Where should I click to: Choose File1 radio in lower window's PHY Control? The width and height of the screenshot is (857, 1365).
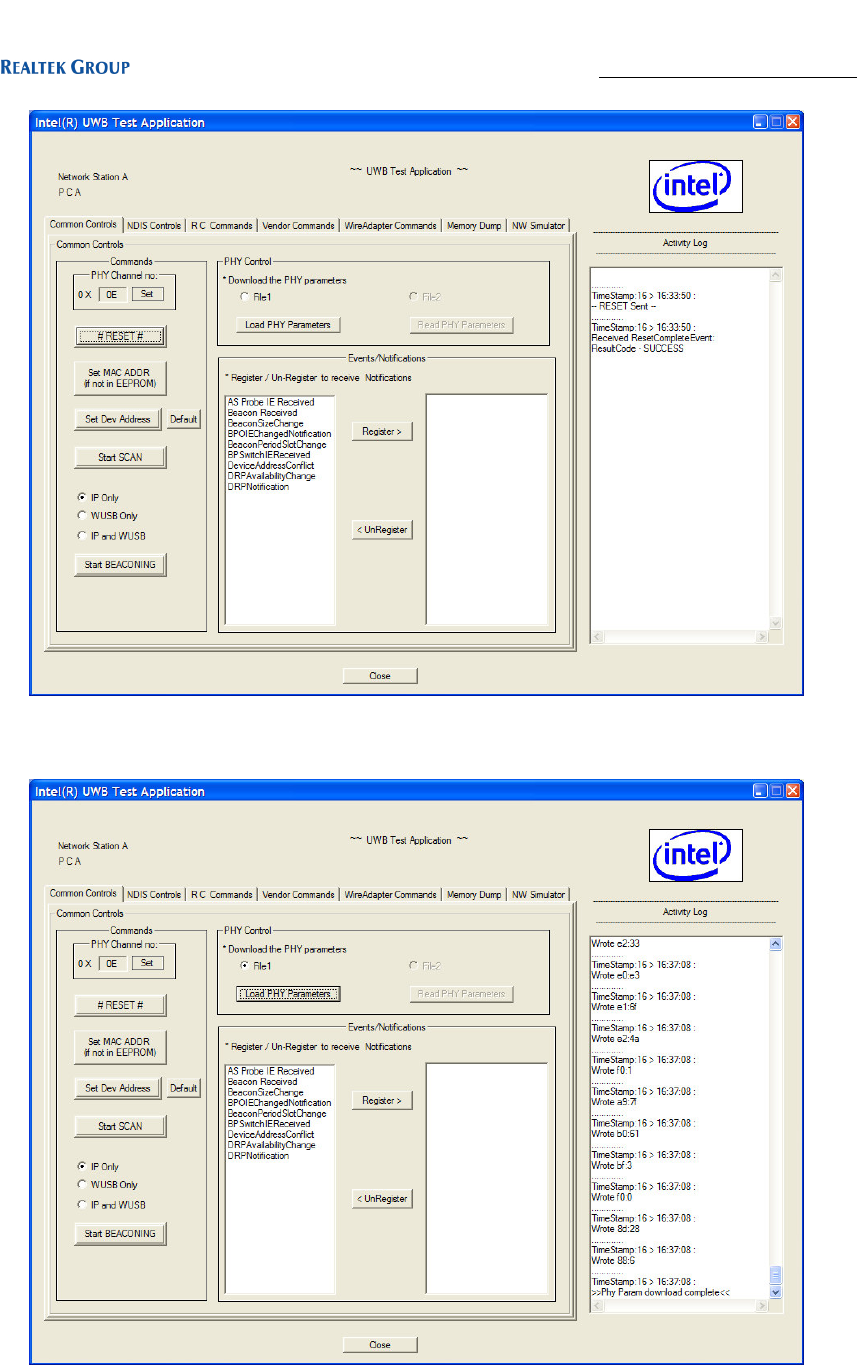point(257,966)
